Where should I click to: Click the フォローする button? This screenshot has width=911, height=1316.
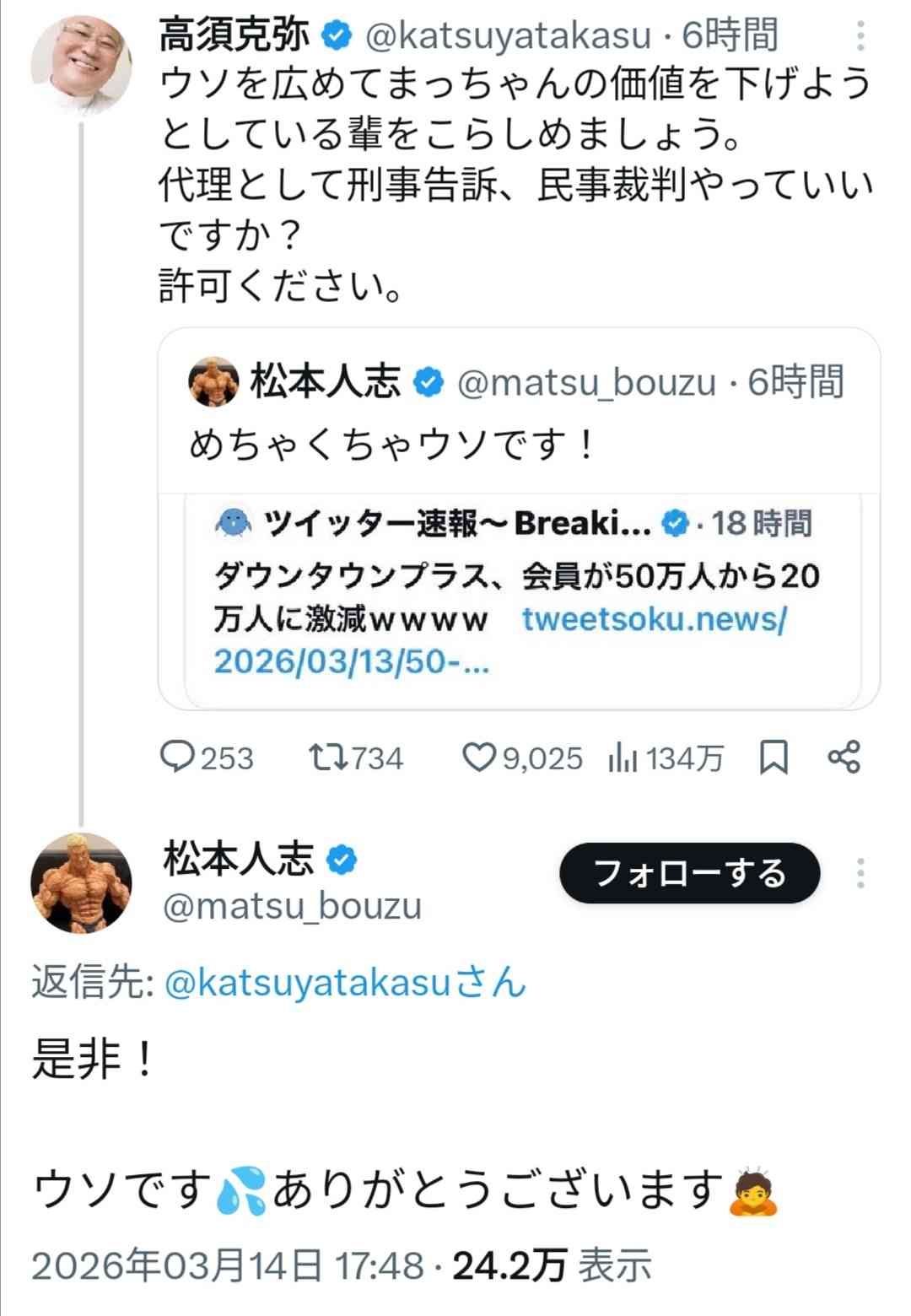pyautogui.click(x=689, y=873)
